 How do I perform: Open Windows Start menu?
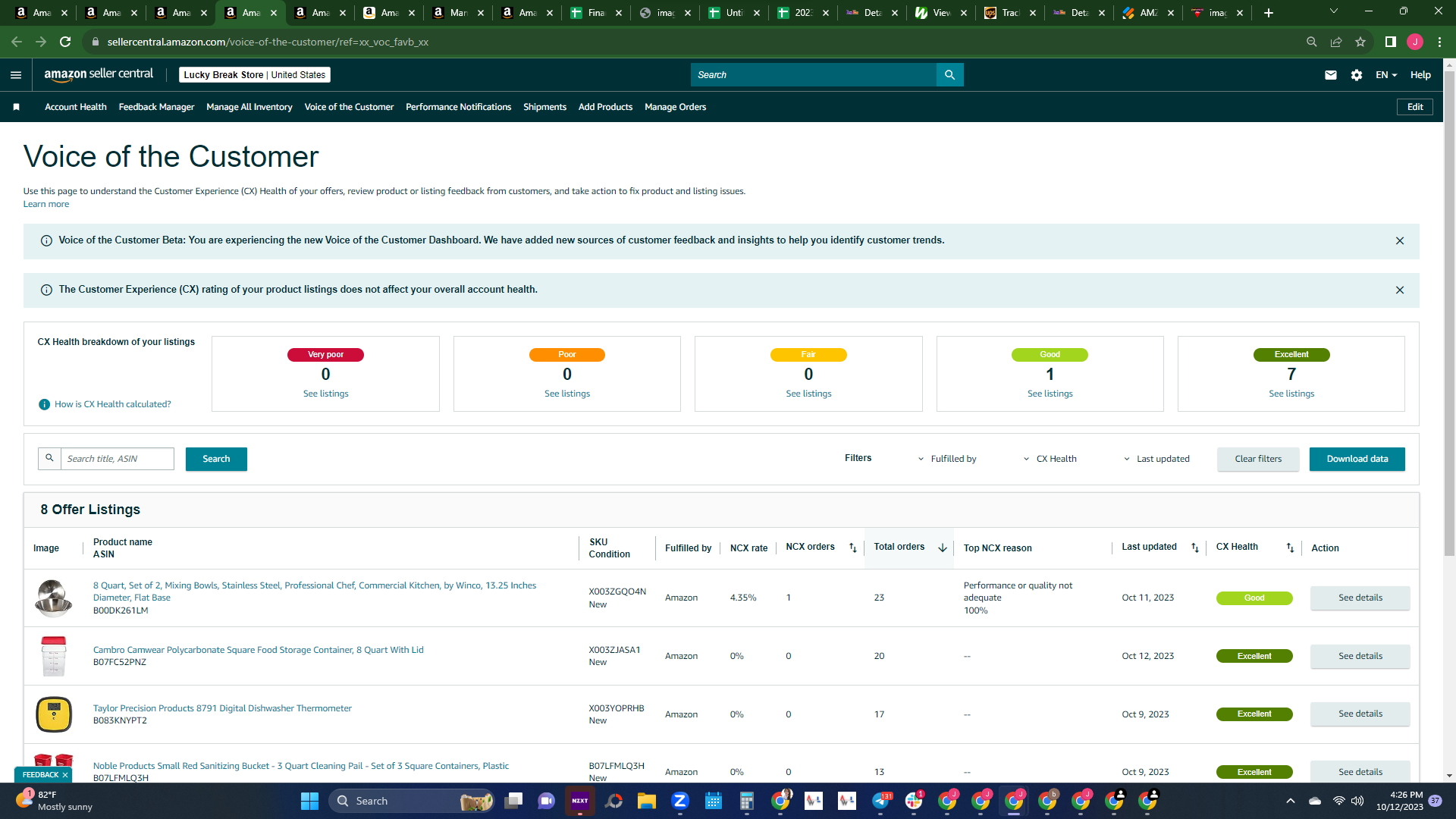(x=309, y=801)
